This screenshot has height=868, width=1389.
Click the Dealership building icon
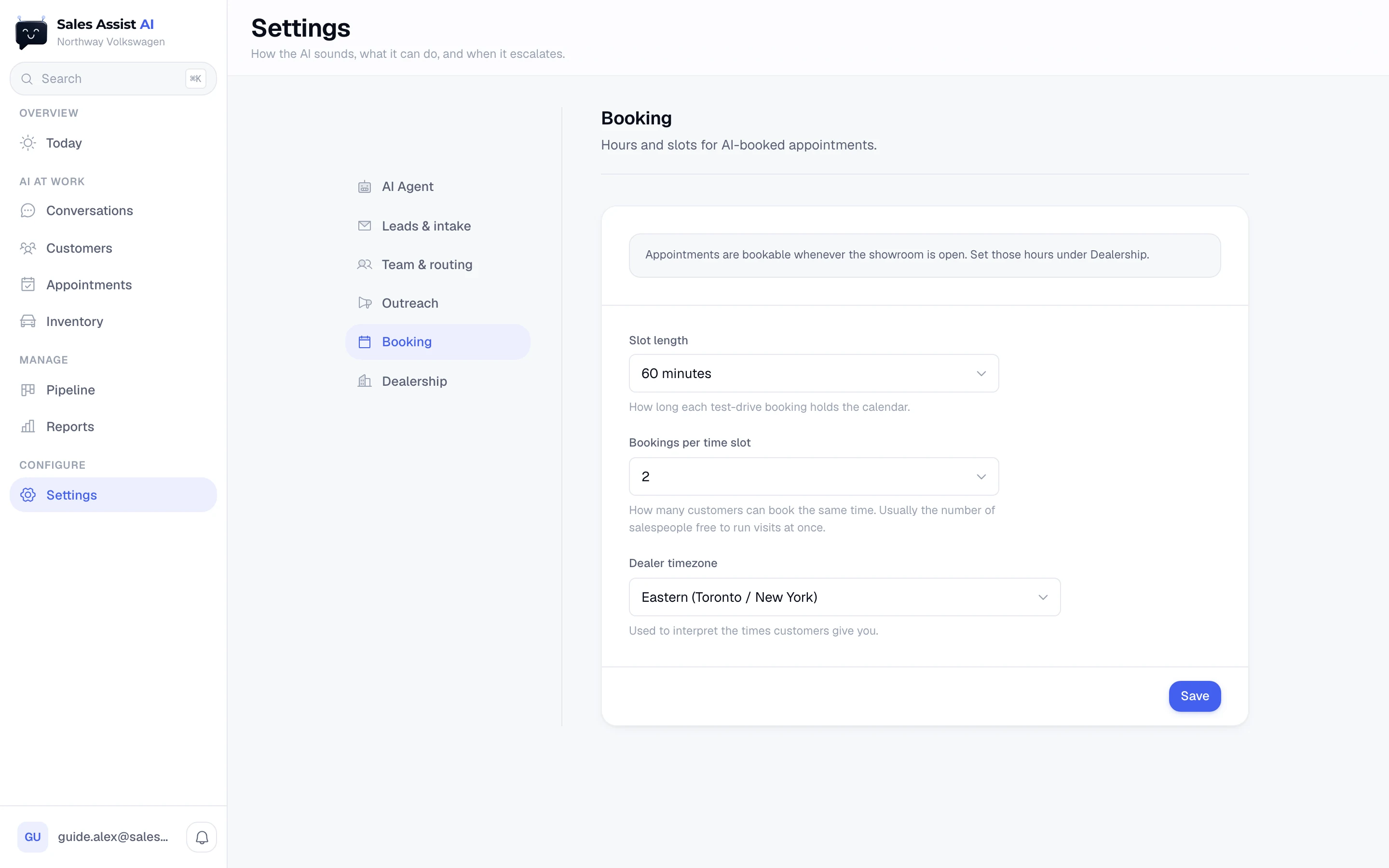(365, 380)
